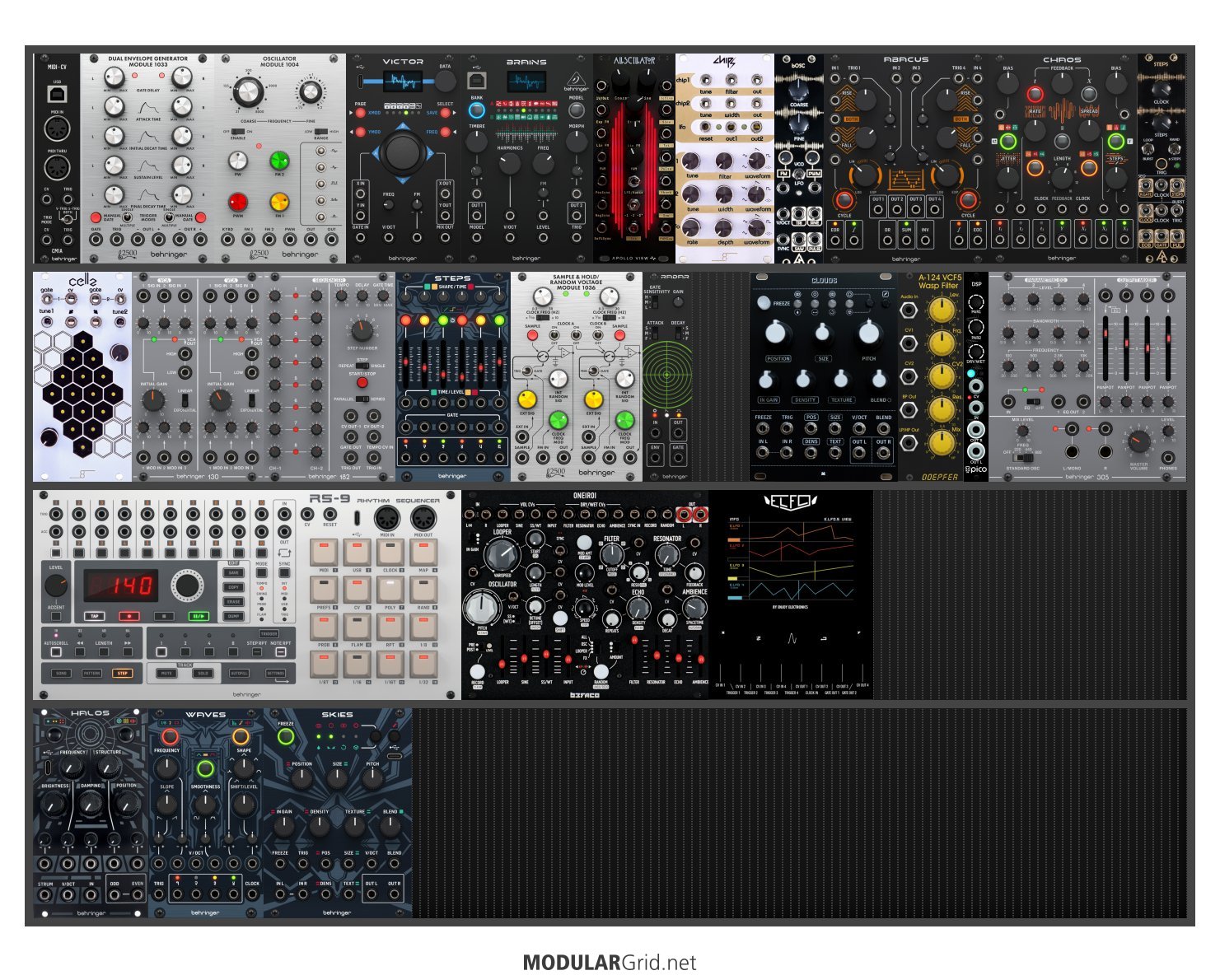
Task: Open SETTINGS on the RS-9
Action: [275, 673]
